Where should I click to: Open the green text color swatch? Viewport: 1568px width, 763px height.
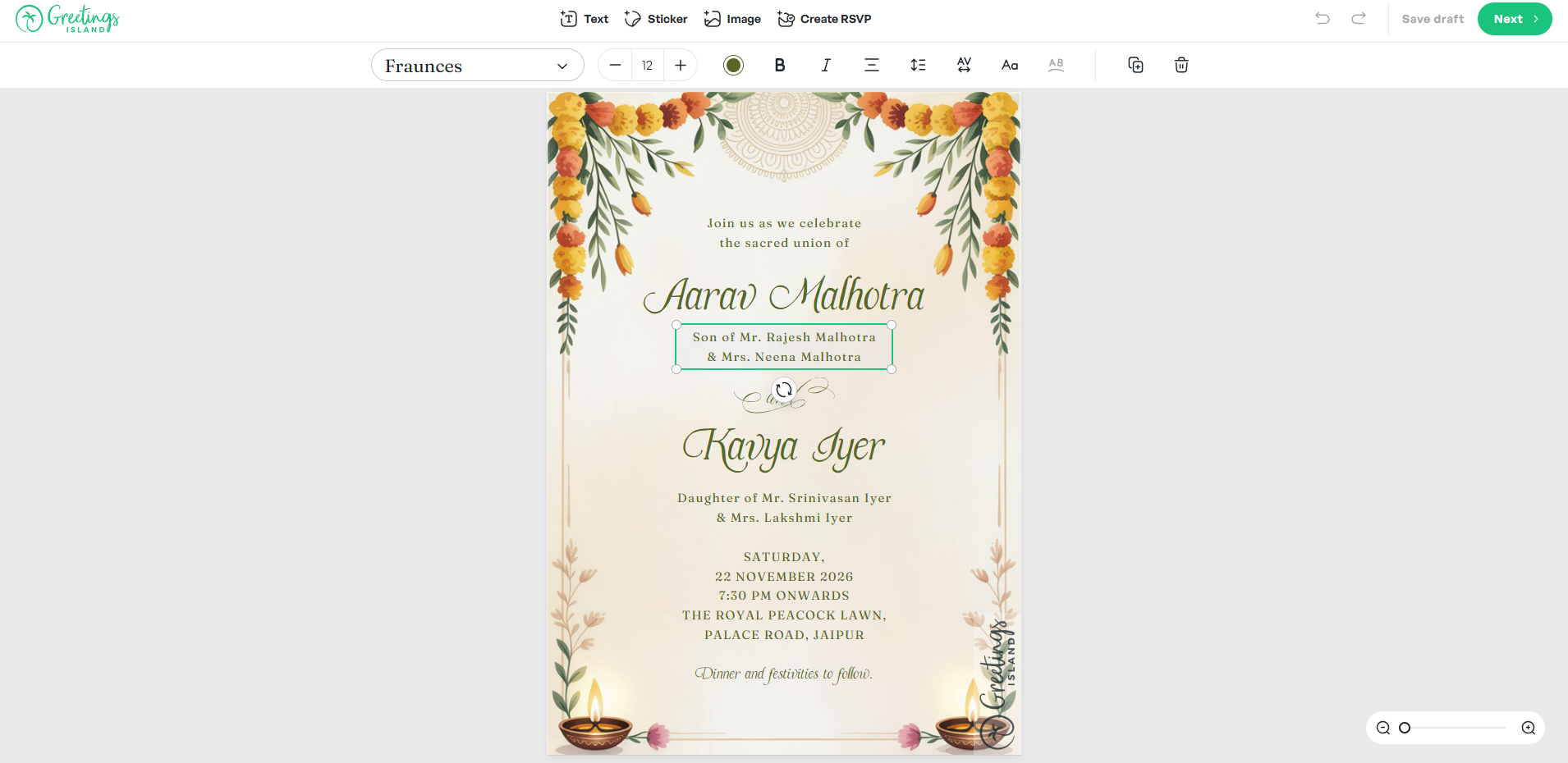(x=733, y=66)
